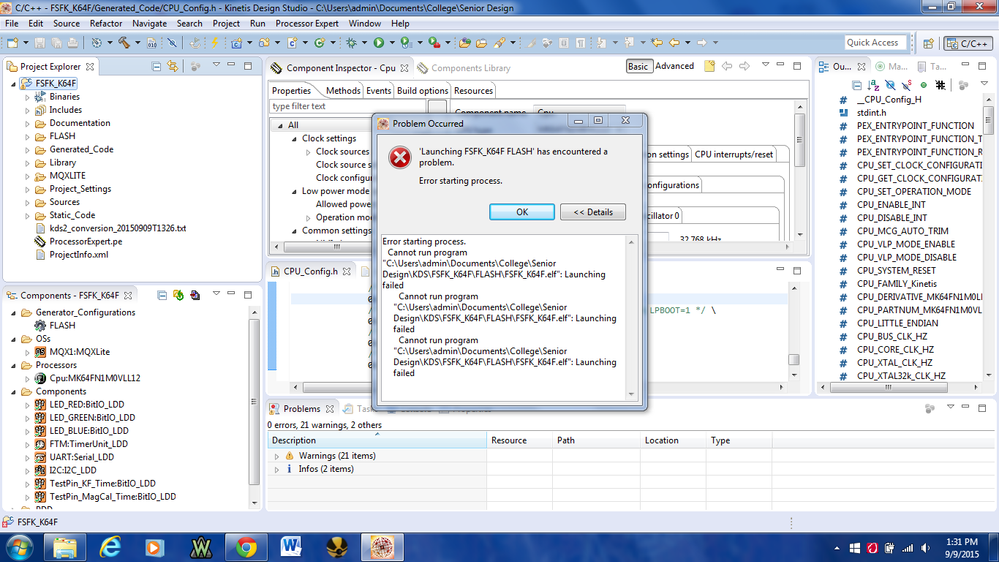Viewport: 999px width, 562px height.
Task: Click the Debug bug icon in toolbar
Action: [x=351, y=43]
